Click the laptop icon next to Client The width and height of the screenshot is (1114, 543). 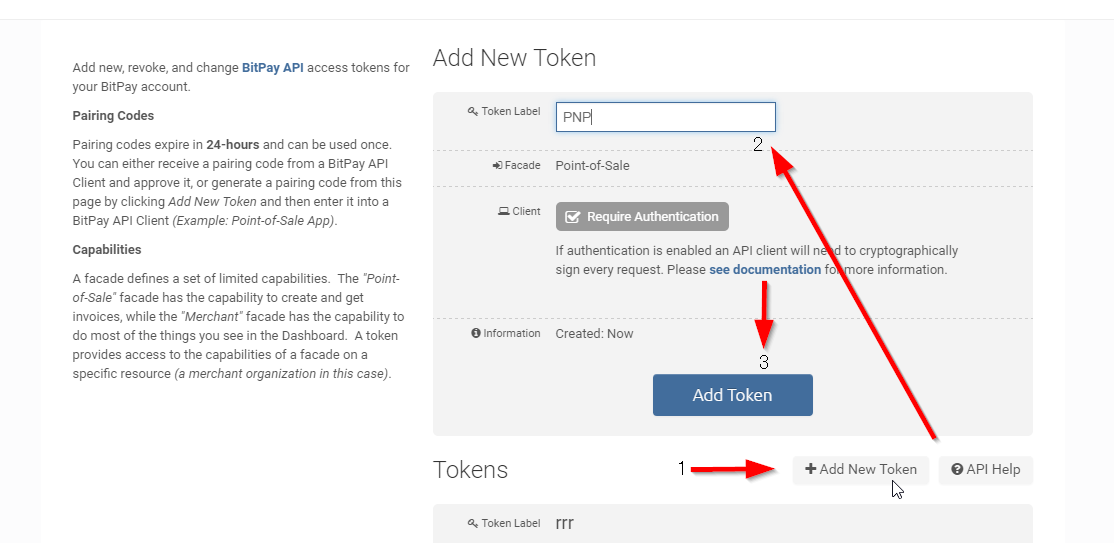(503, 211)
